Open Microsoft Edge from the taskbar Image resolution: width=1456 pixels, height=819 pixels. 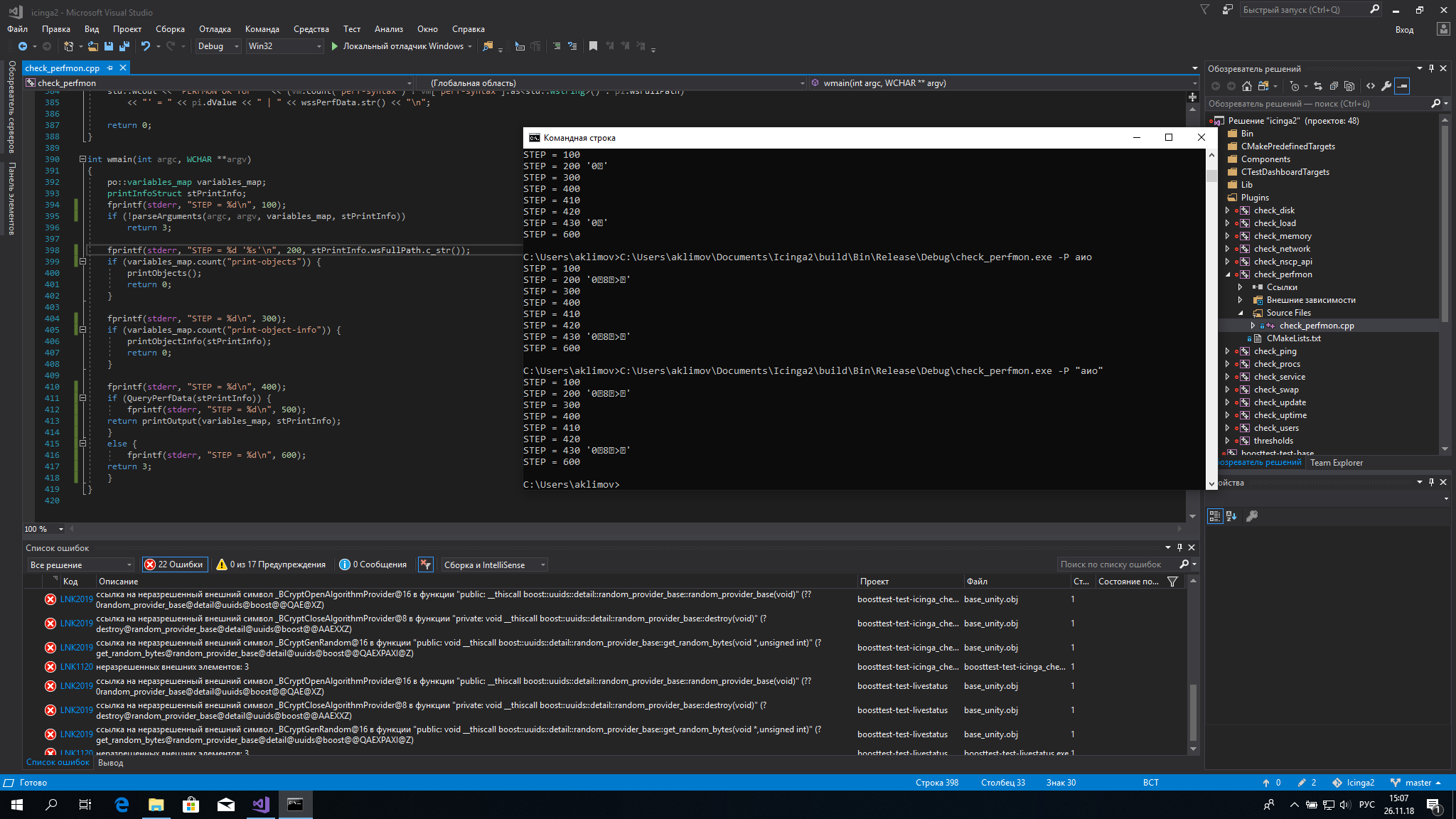tap(122, 804)
